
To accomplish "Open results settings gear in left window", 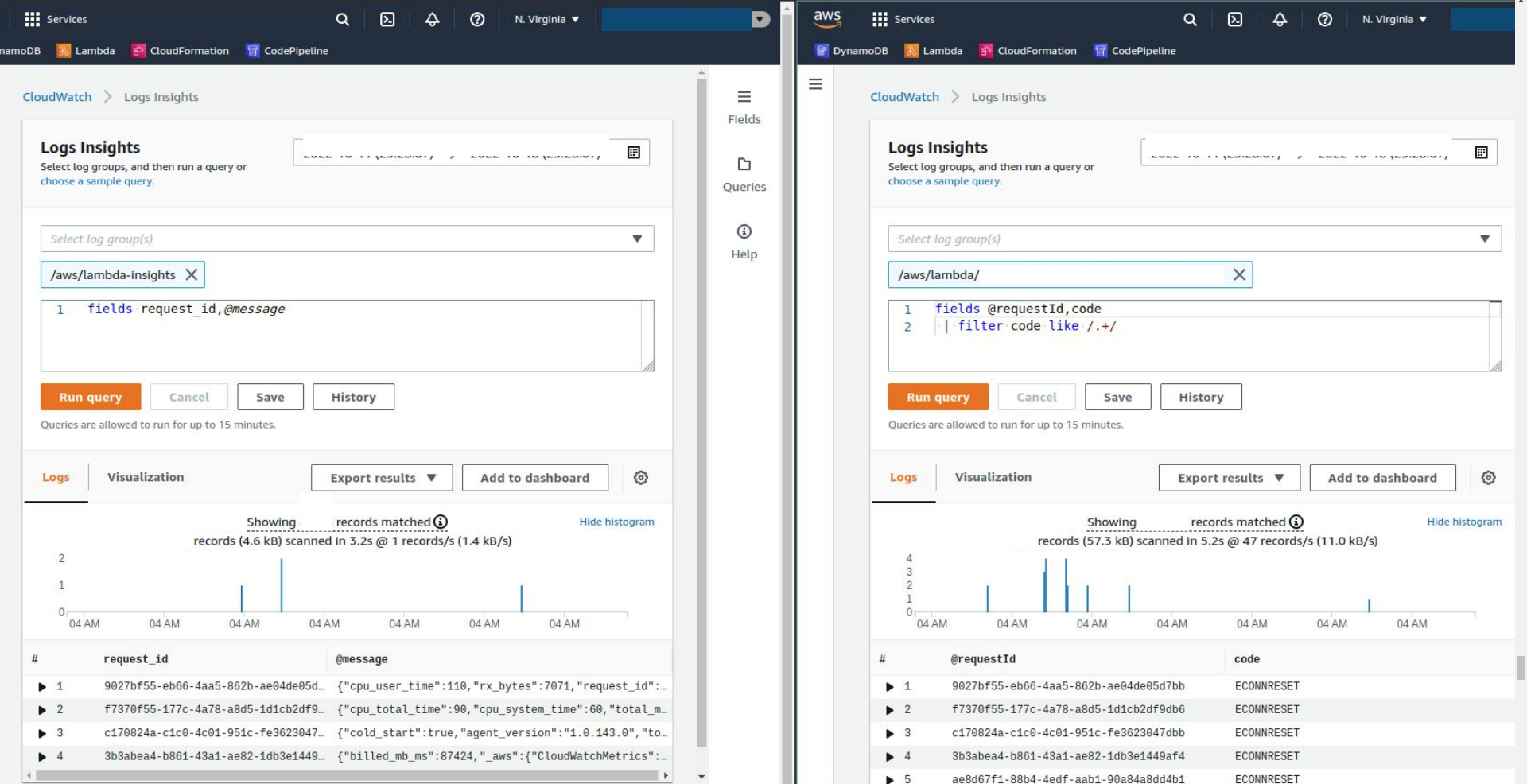I will tap(641, 478).
